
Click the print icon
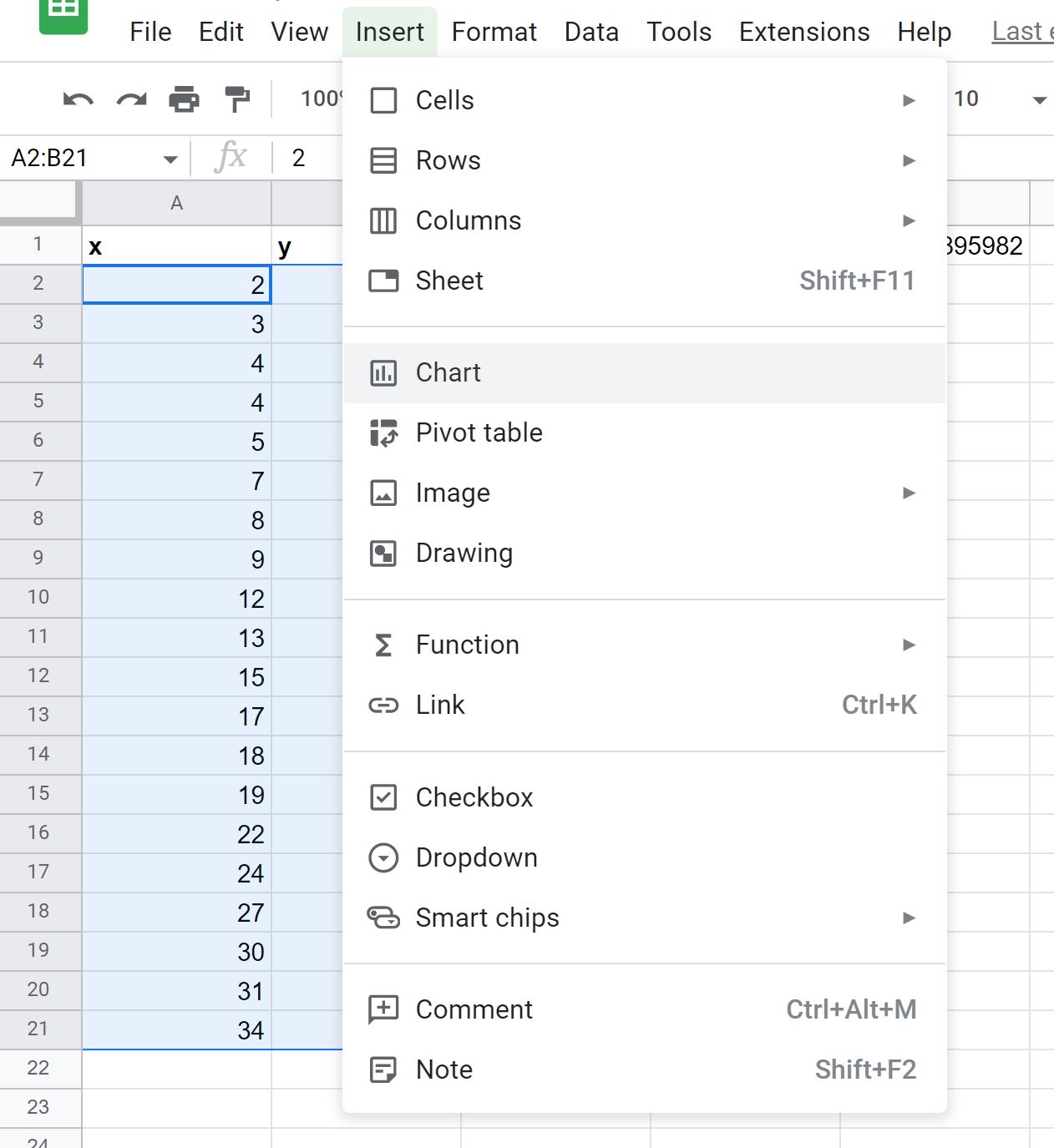click(x=185, y=99)
